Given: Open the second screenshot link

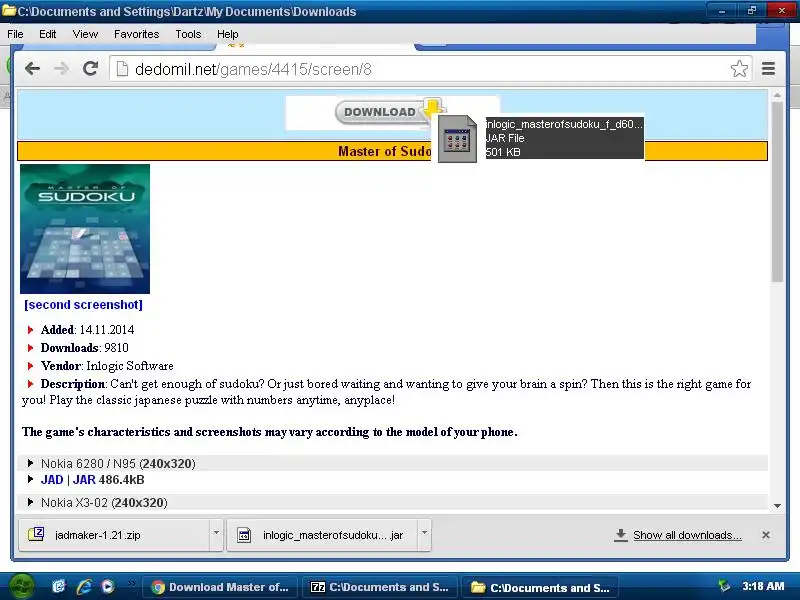Looking at the screenshot, I should click(83, 305).
